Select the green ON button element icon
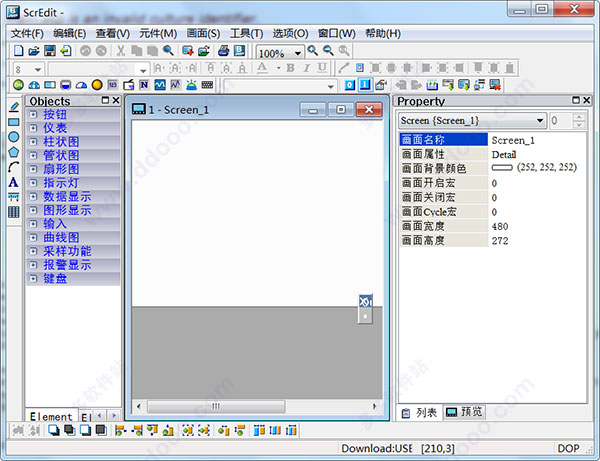Image resolution: width=600 pixels, height=461 pixels. click(x=18, y=85)
